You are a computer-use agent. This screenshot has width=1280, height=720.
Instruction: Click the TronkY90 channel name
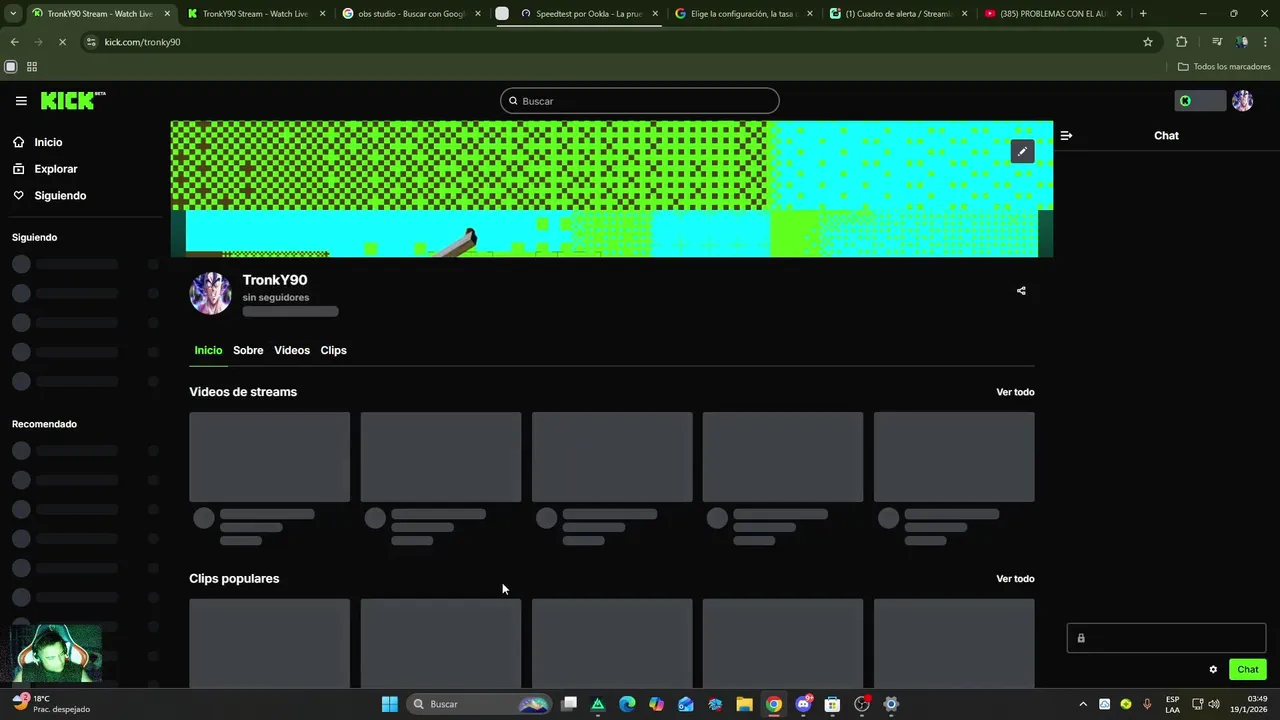pos(275,280)
